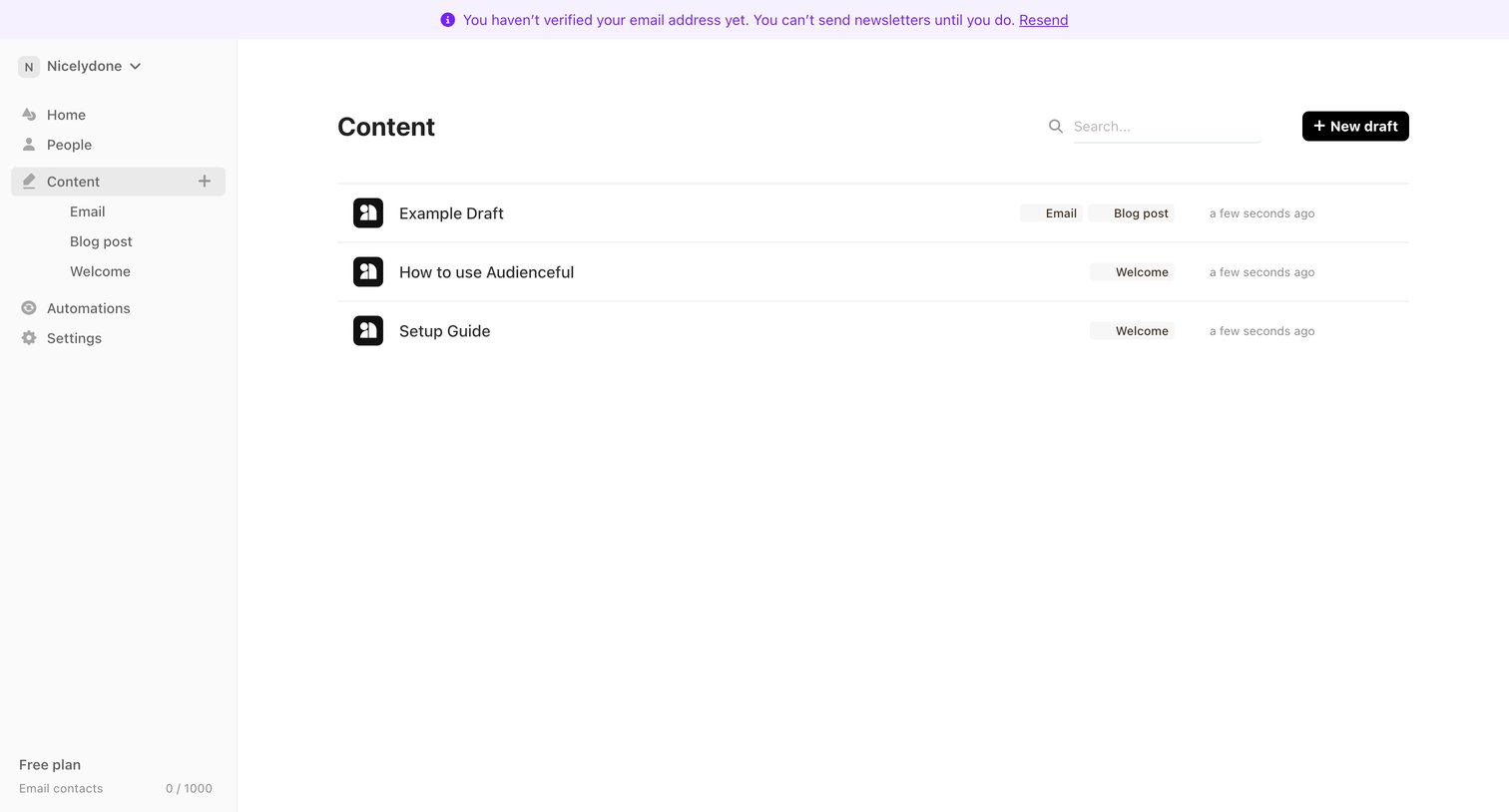Click the New draft button
Screen dimensions: 1509x812
click(1355, 126)
